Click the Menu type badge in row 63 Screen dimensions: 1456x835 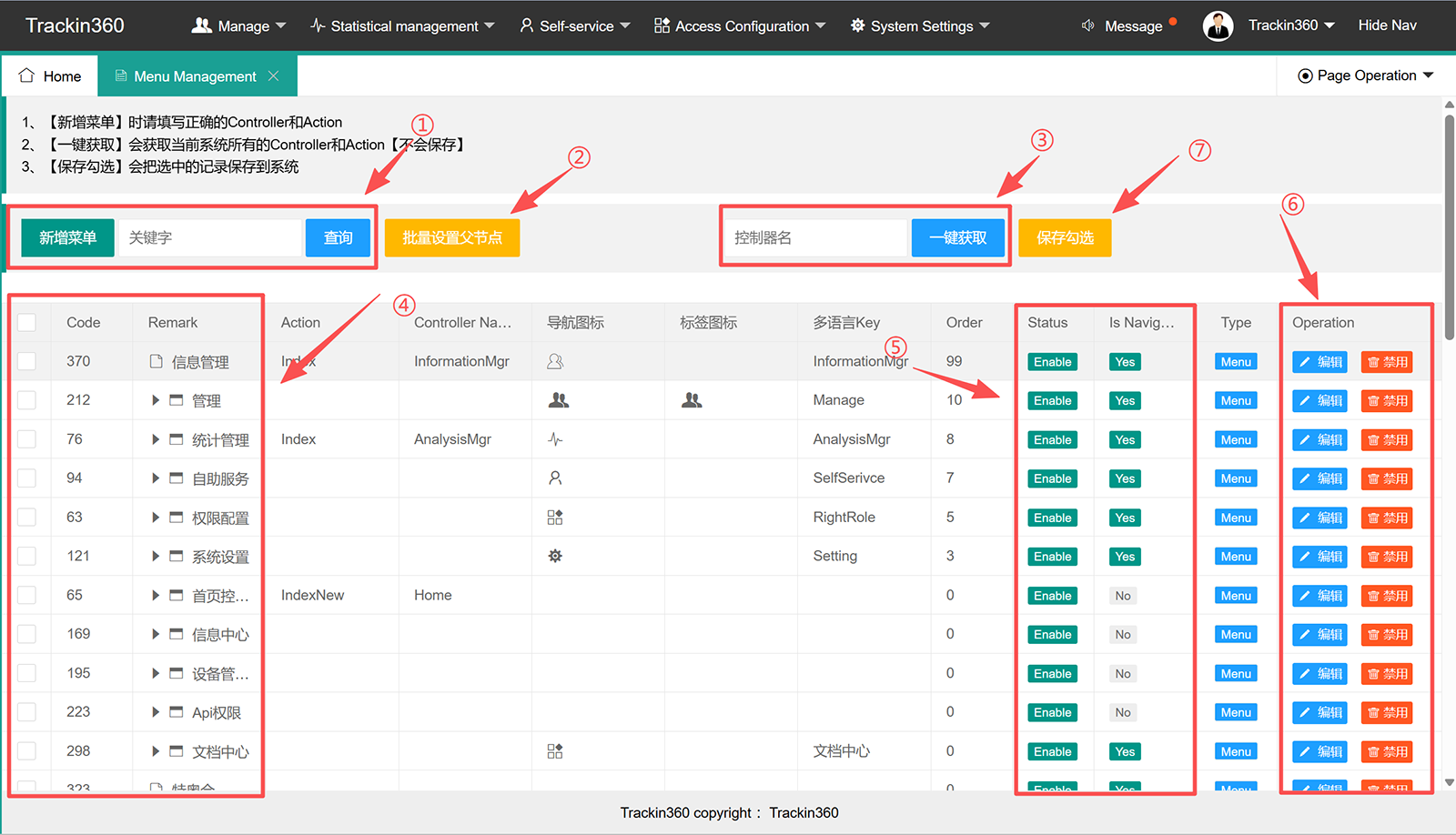tap(1236, 518)
